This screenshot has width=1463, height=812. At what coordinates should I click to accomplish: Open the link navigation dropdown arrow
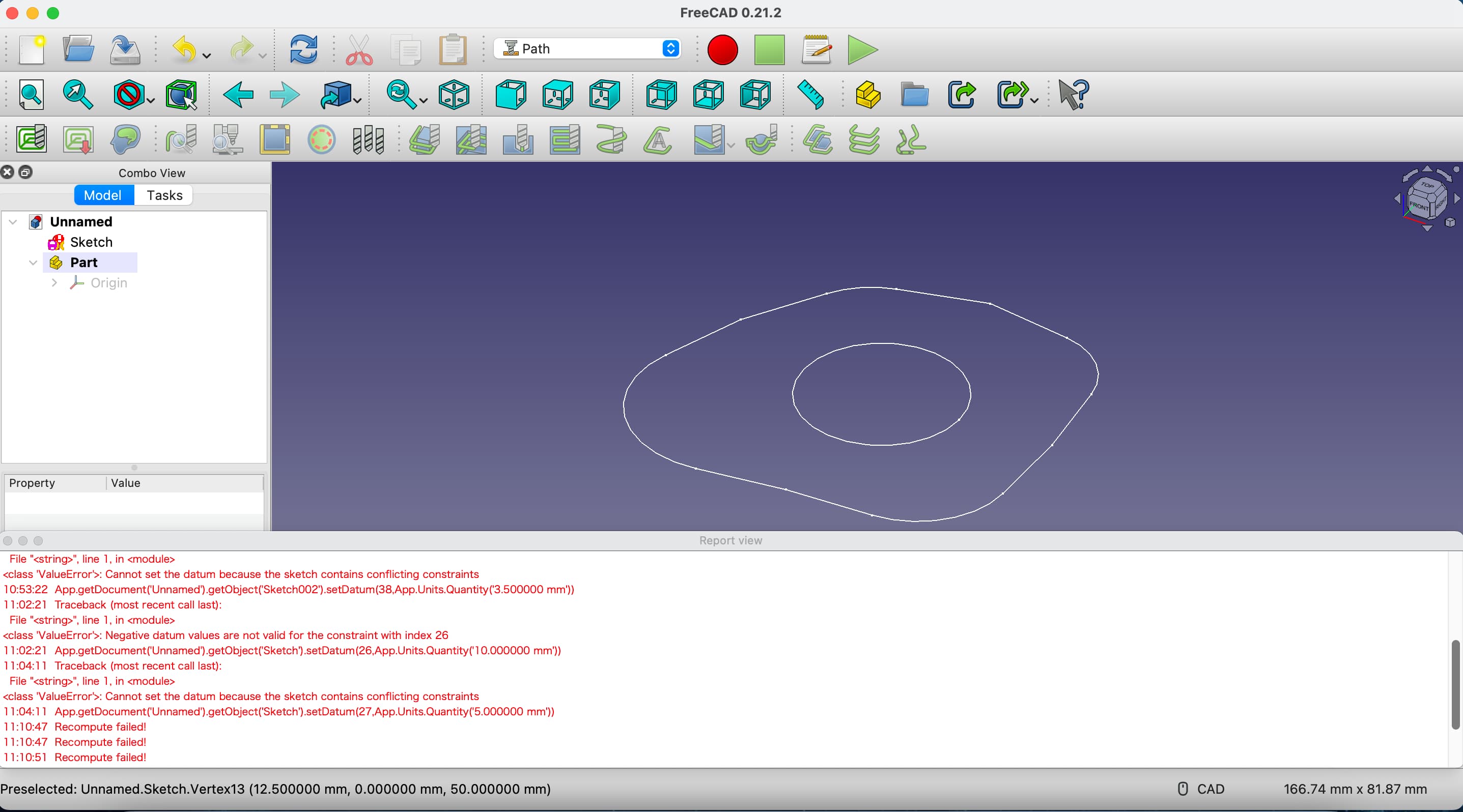[357, 101]
